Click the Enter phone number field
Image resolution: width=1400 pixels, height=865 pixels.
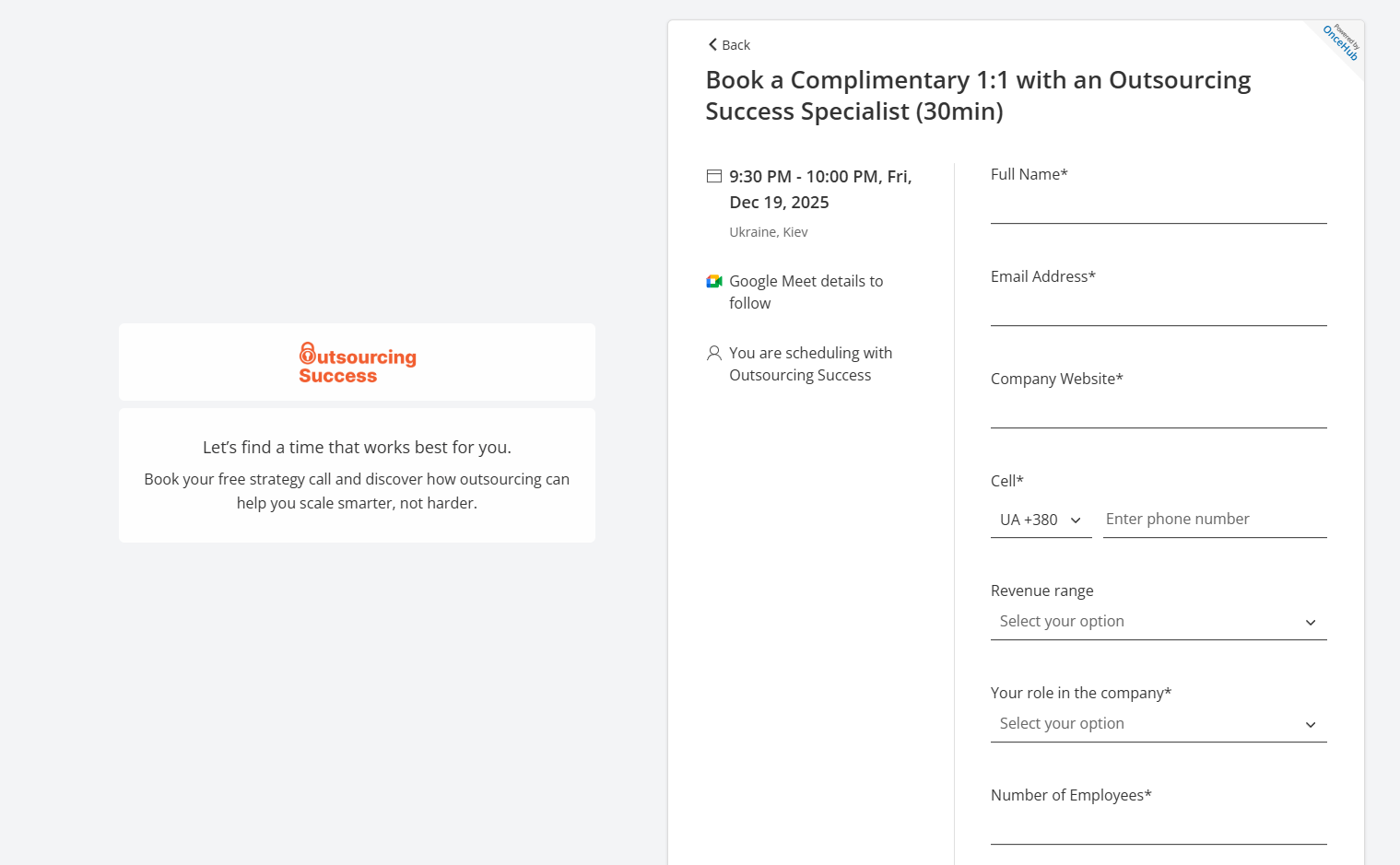click(x=1214, y=520)
